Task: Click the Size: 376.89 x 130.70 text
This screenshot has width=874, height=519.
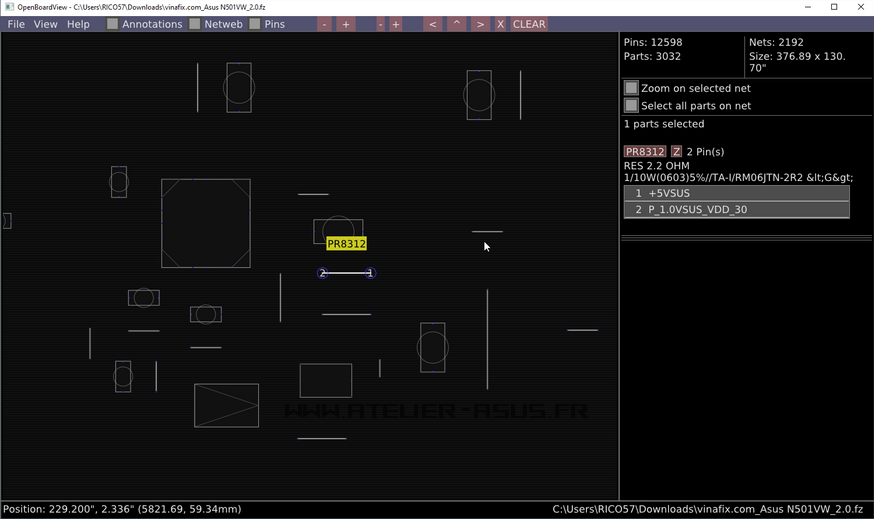Action: pyautogui.click(x=797, y=62)
